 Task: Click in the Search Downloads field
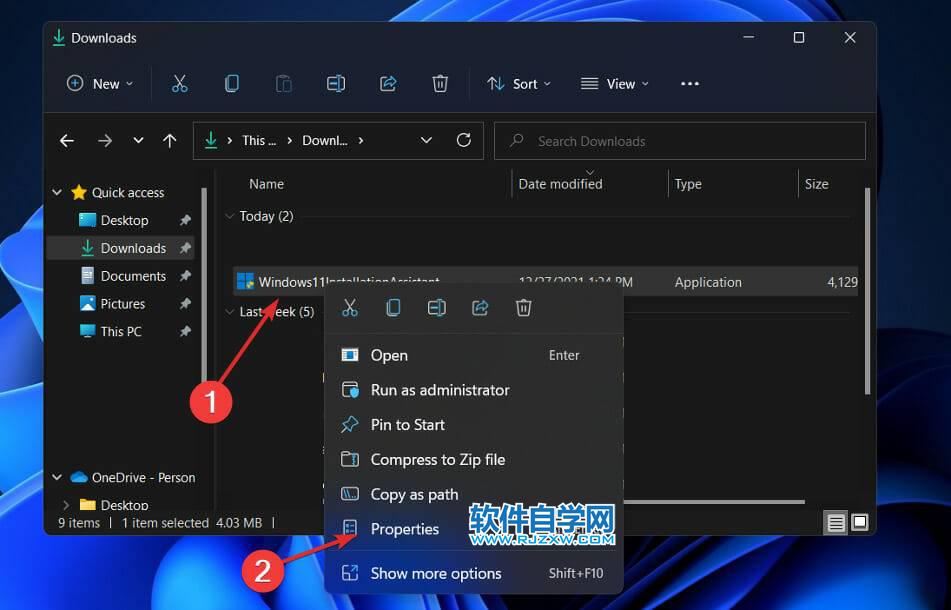pyautogui.click(x=680, y=141)
